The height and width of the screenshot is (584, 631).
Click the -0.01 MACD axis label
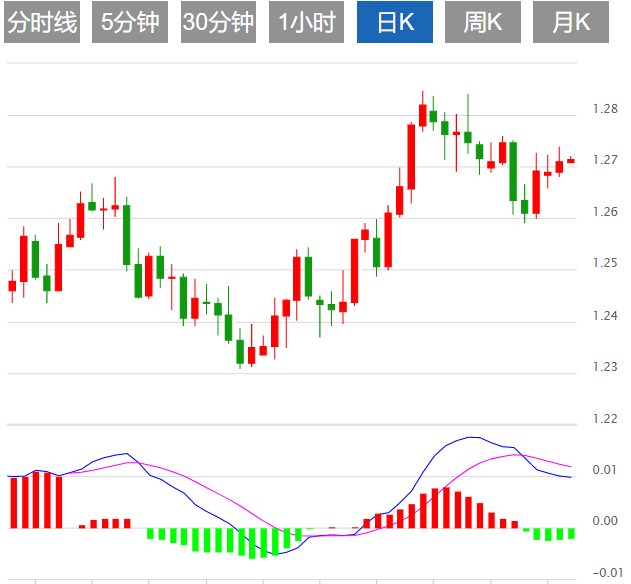click(x=608, y=572)
